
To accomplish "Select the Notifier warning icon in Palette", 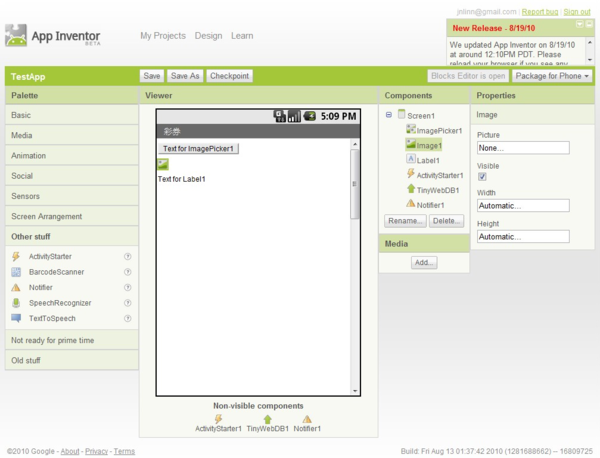I will (16, 287).
